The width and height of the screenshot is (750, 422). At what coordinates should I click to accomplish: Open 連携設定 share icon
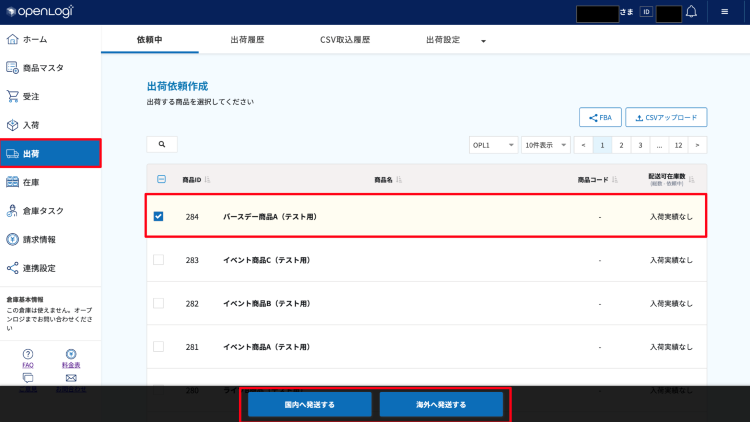[12, 268]
